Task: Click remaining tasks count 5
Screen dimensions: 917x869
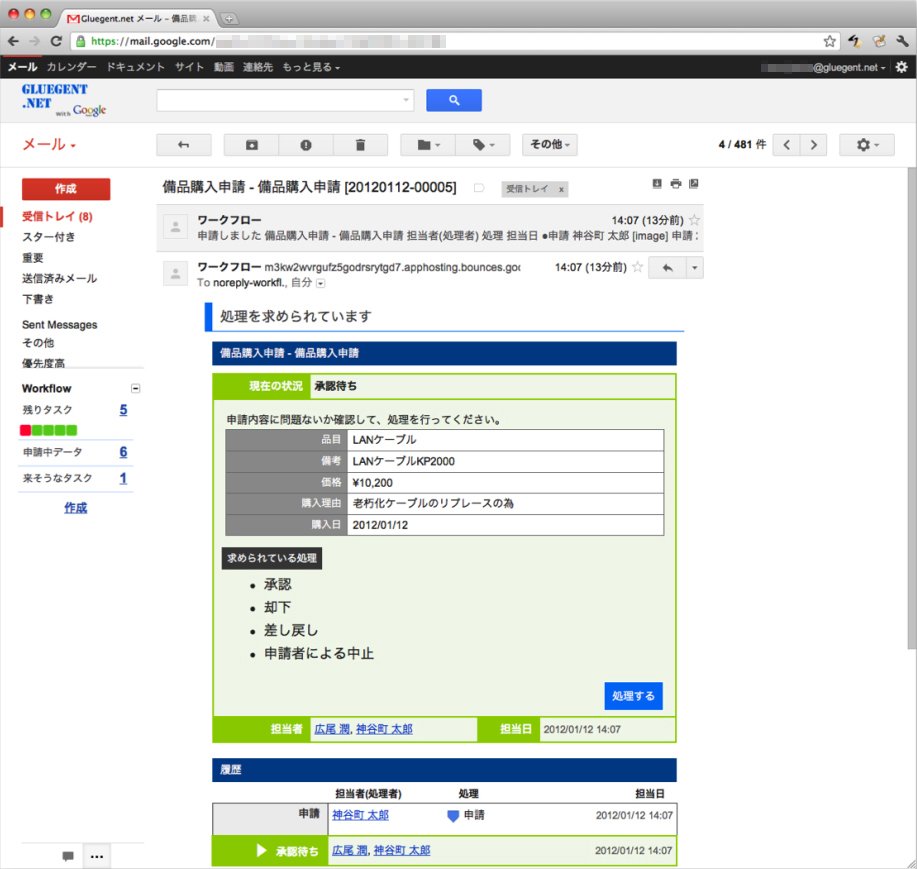Action: [123, 410]
